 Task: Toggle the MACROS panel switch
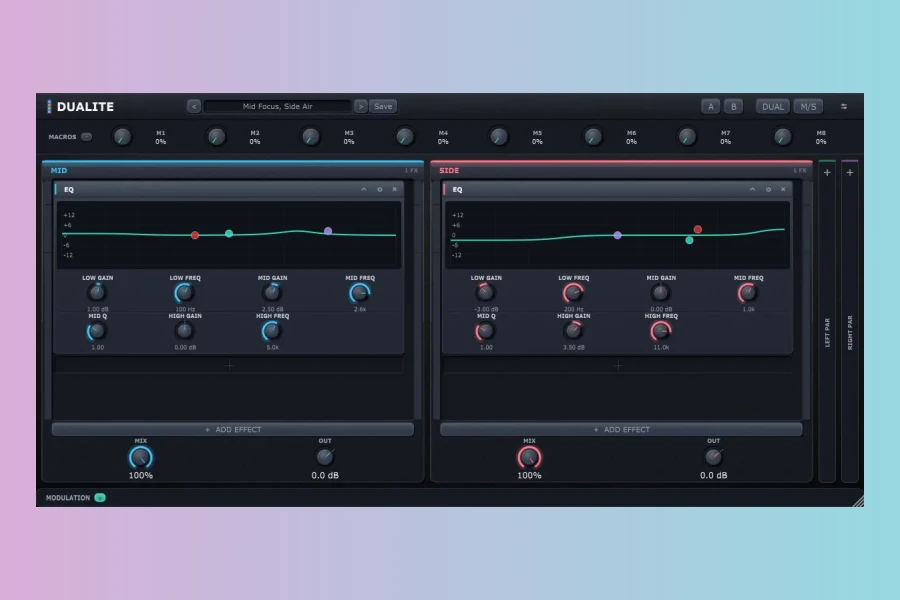87,137
